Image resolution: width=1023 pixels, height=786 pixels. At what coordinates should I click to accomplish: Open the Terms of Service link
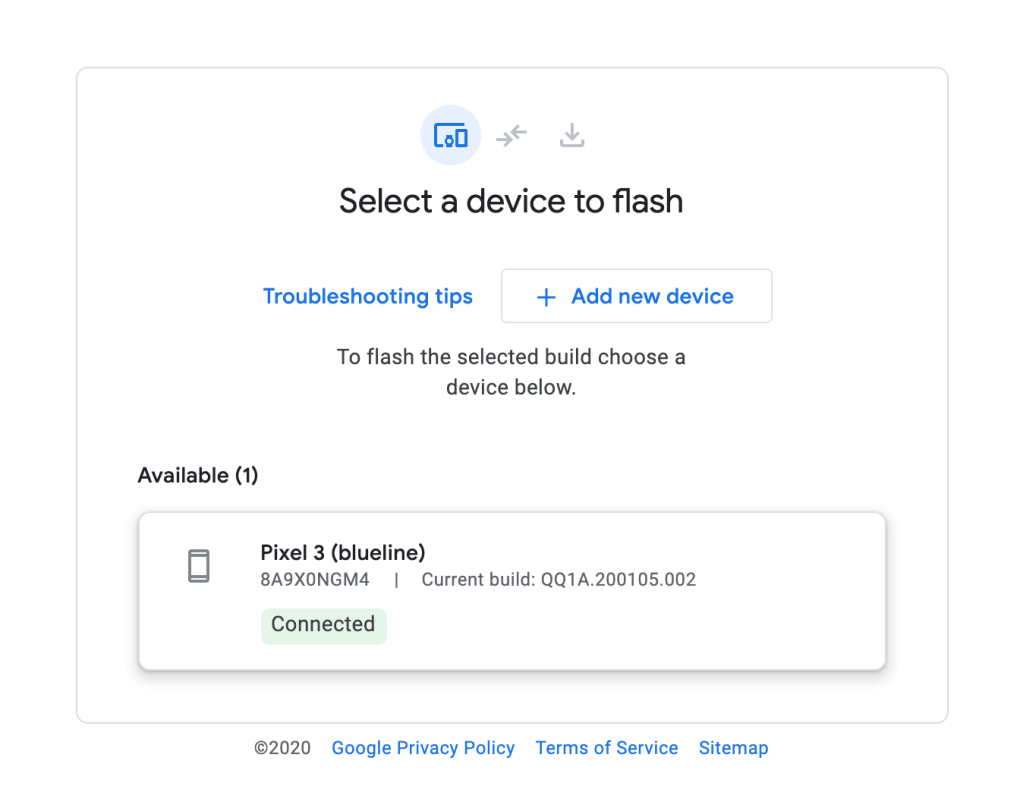[606, 748]
